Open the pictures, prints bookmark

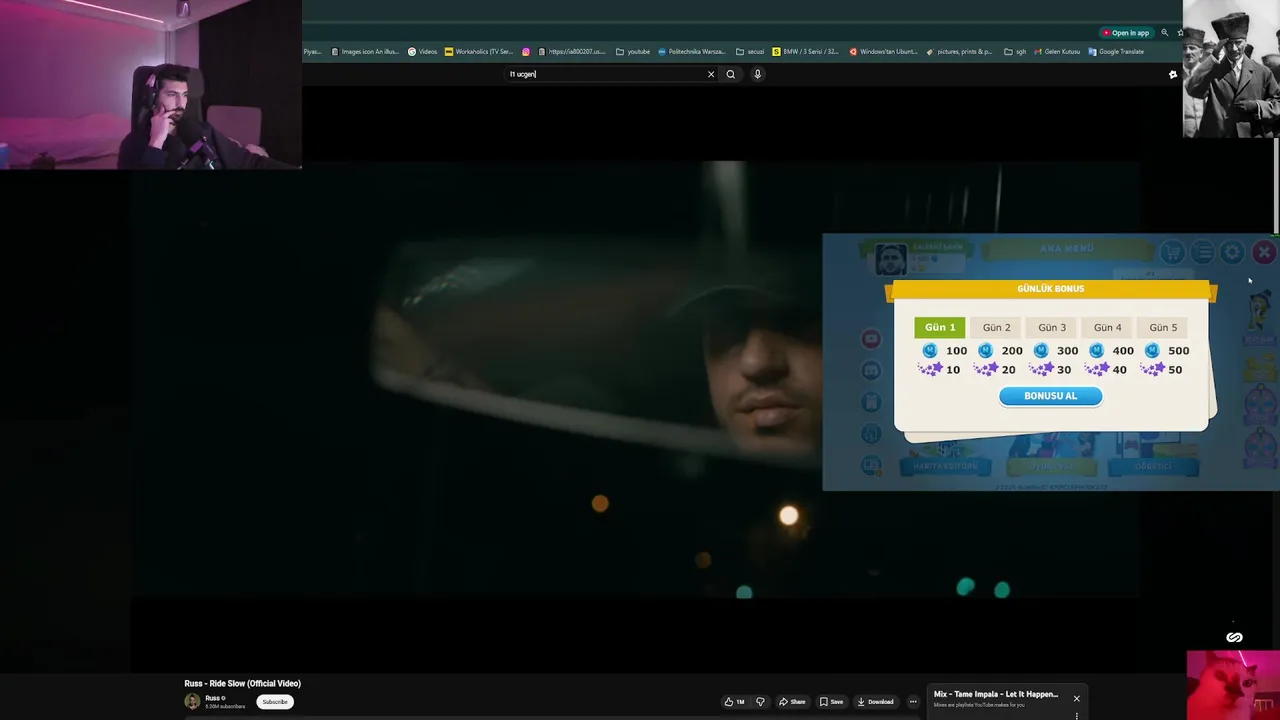[959, 52]
